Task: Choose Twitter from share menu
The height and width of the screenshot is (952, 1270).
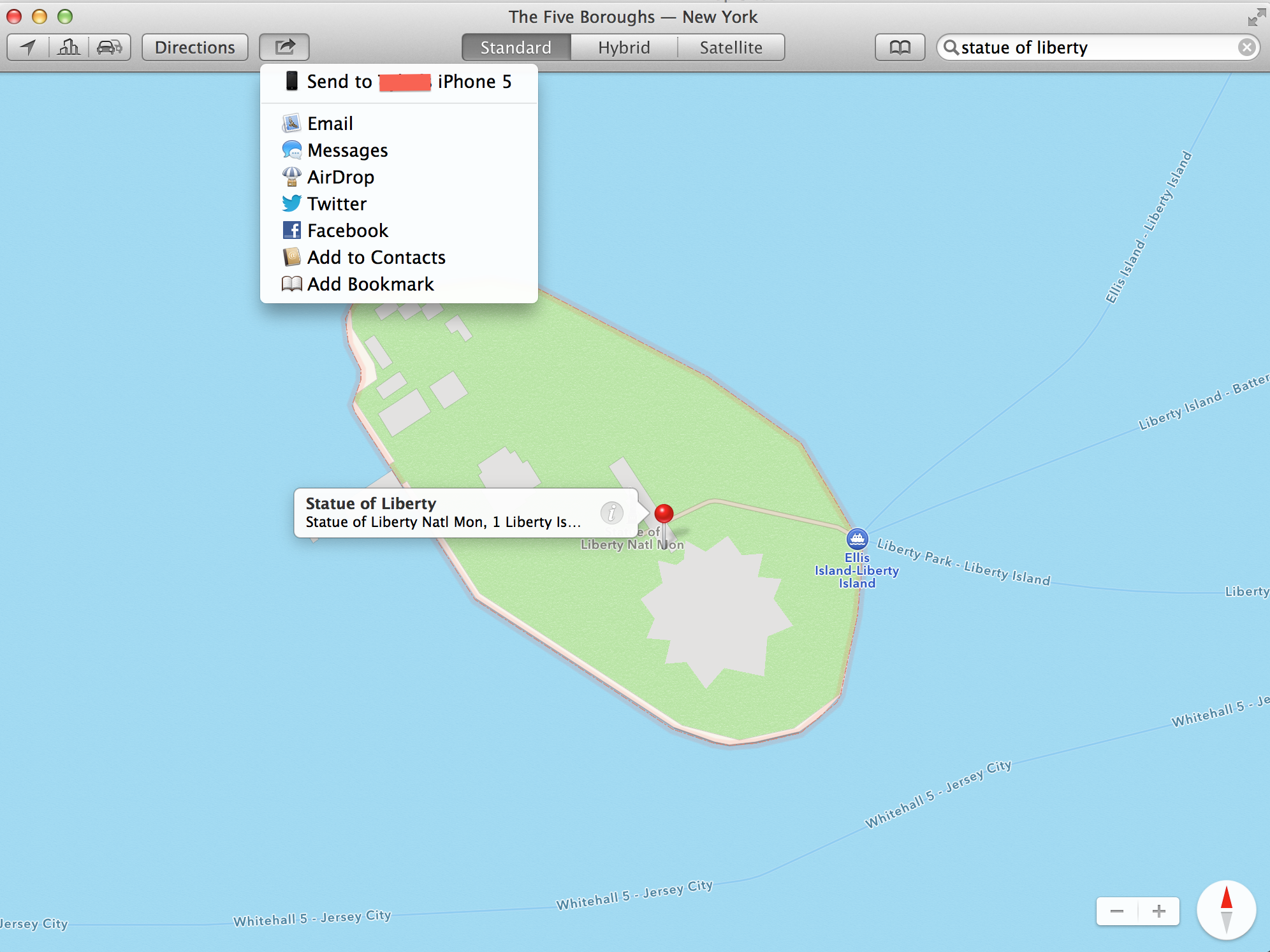Action: coord(399,204)
